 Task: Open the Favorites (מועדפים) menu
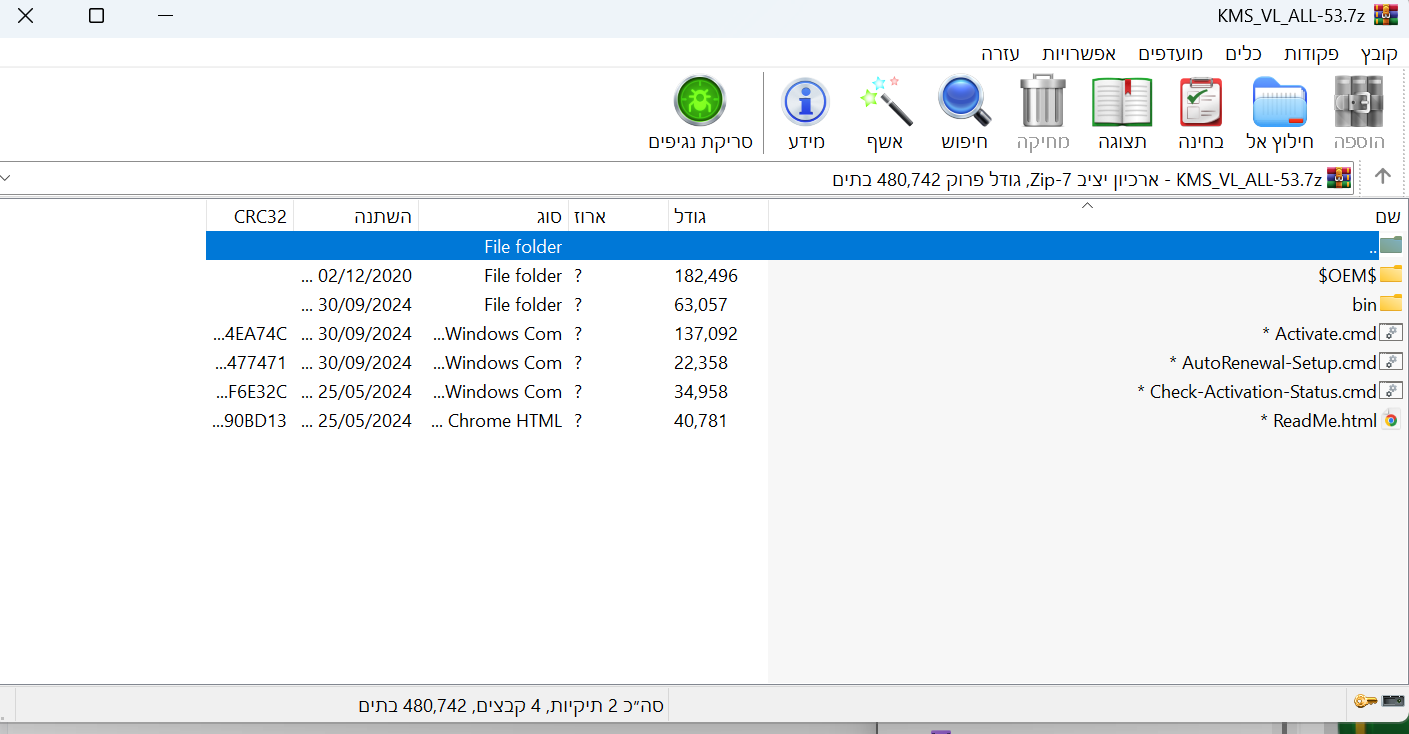(x=1170, y=54)
